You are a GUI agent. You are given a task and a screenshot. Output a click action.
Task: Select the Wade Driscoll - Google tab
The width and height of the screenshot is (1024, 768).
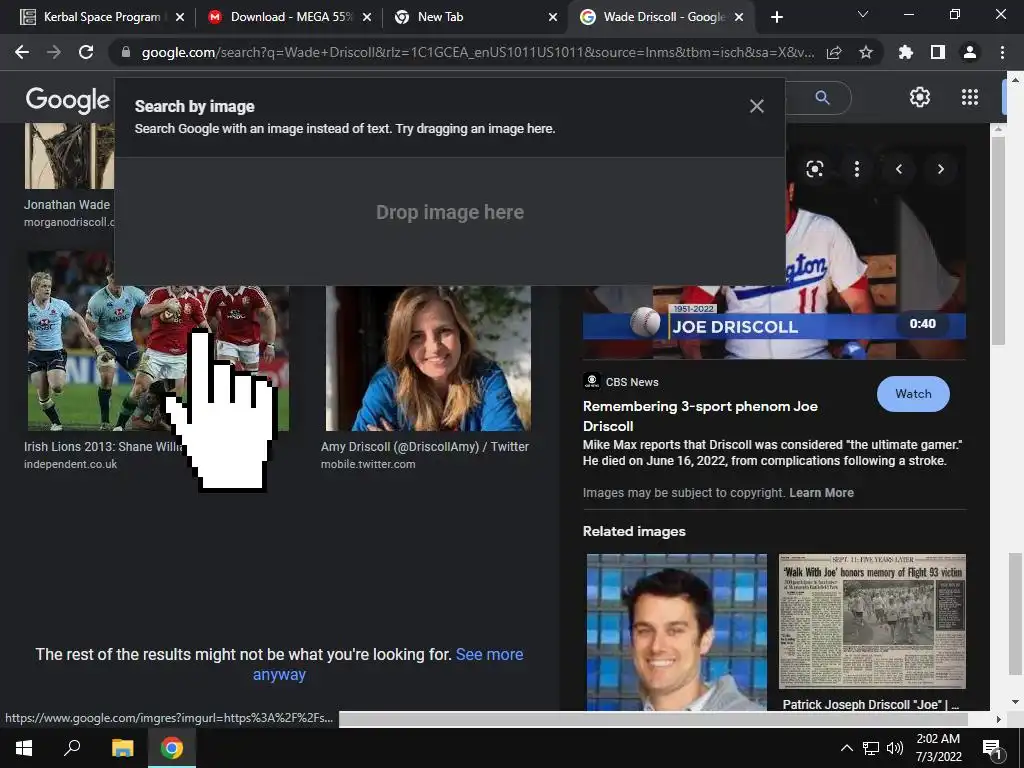coord(661,17)
